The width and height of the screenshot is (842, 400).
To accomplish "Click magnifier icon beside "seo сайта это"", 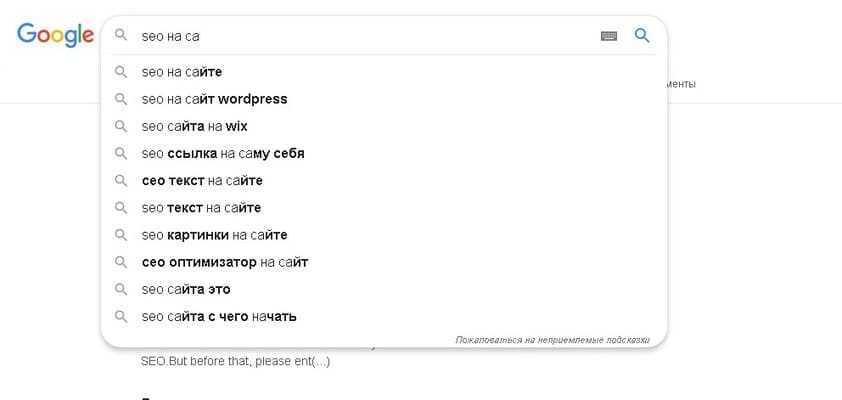I will click(x=121, y=289).
